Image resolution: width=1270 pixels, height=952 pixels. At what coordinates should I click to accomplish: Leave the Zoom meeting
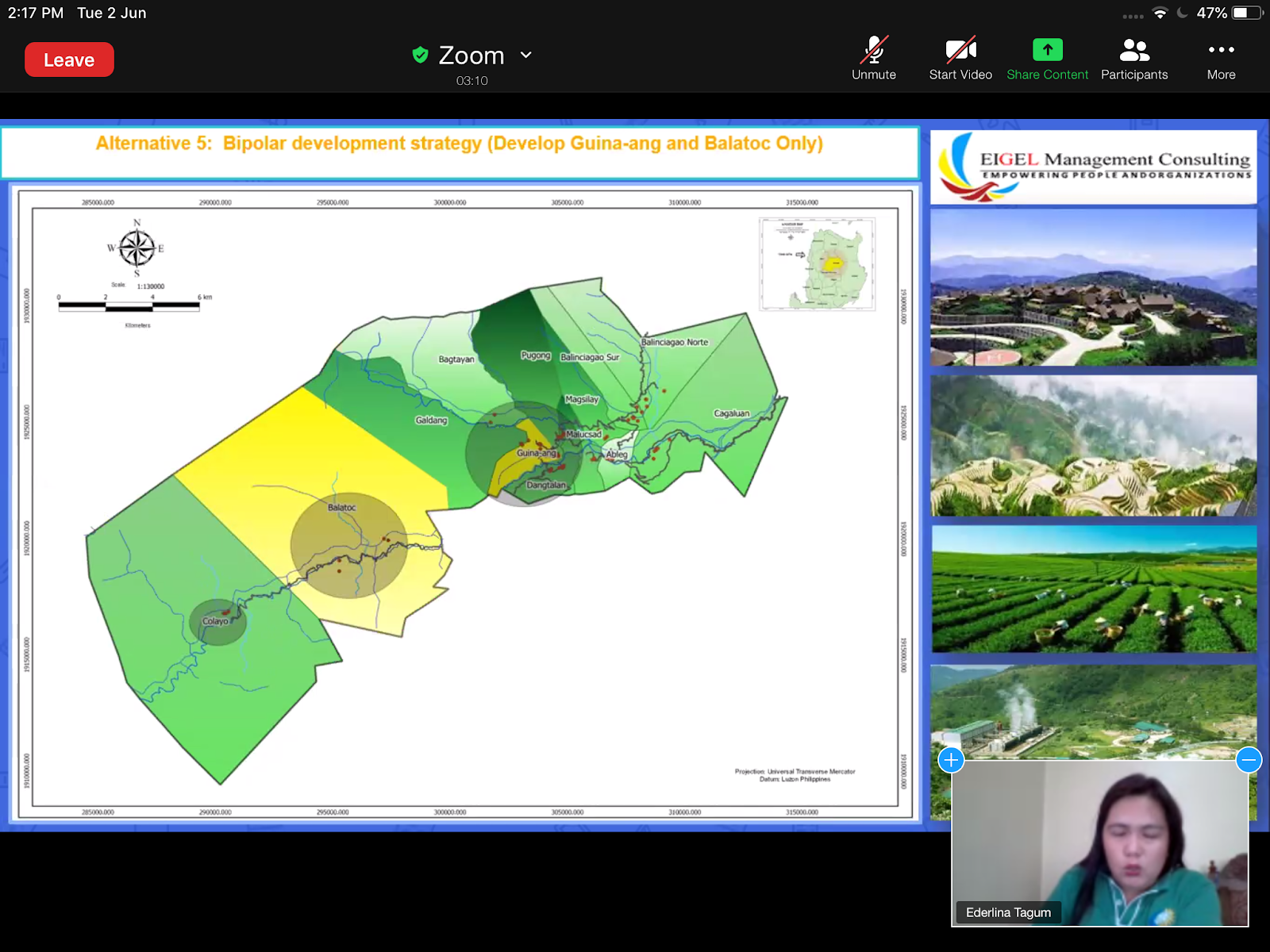pyautogui.click(x=69, y=60)
